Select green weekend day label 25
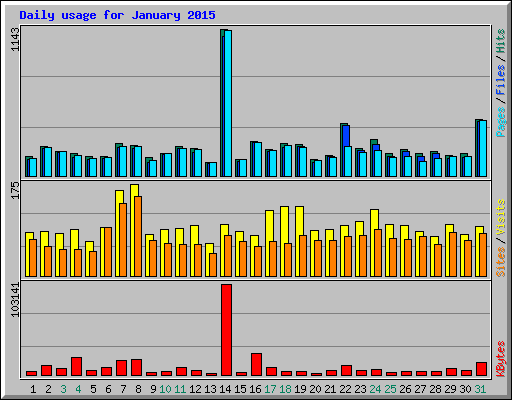This screenshot has height=400, width=512. point(390,389)
